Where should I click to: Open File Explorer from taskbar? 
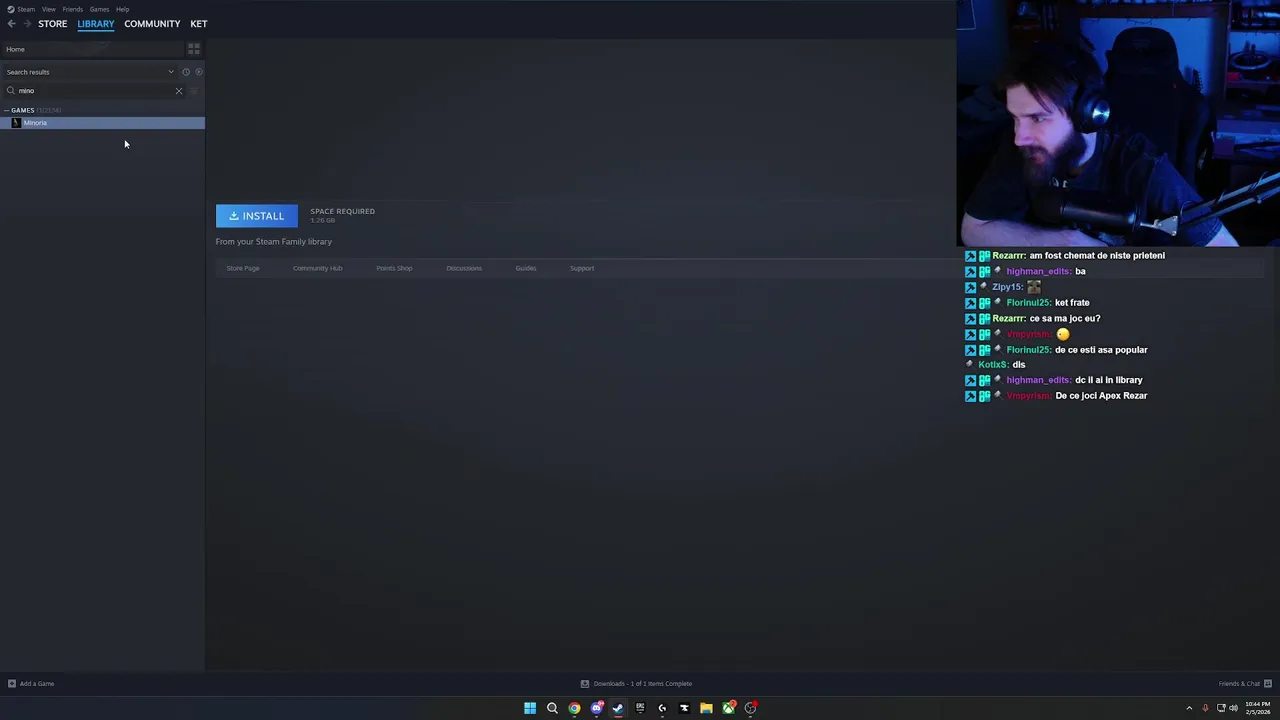coord(706,708)
